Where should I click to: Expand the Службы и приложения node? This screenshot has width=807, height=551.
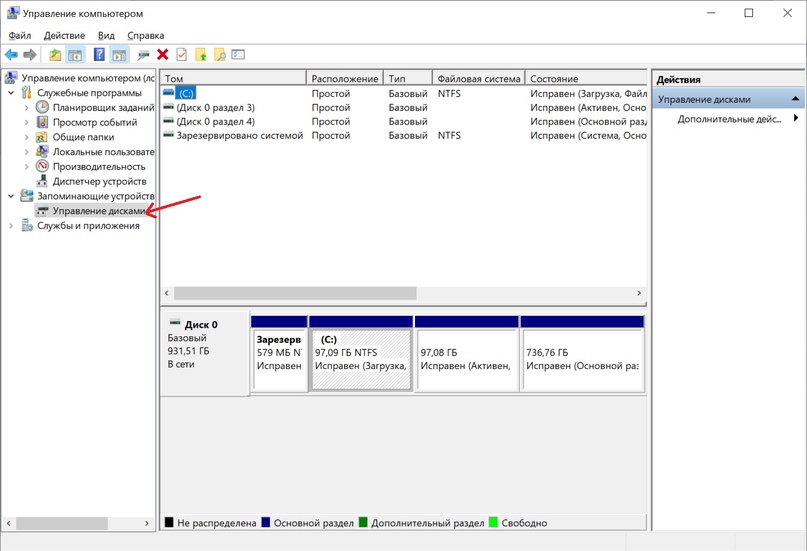click(12, 226)
